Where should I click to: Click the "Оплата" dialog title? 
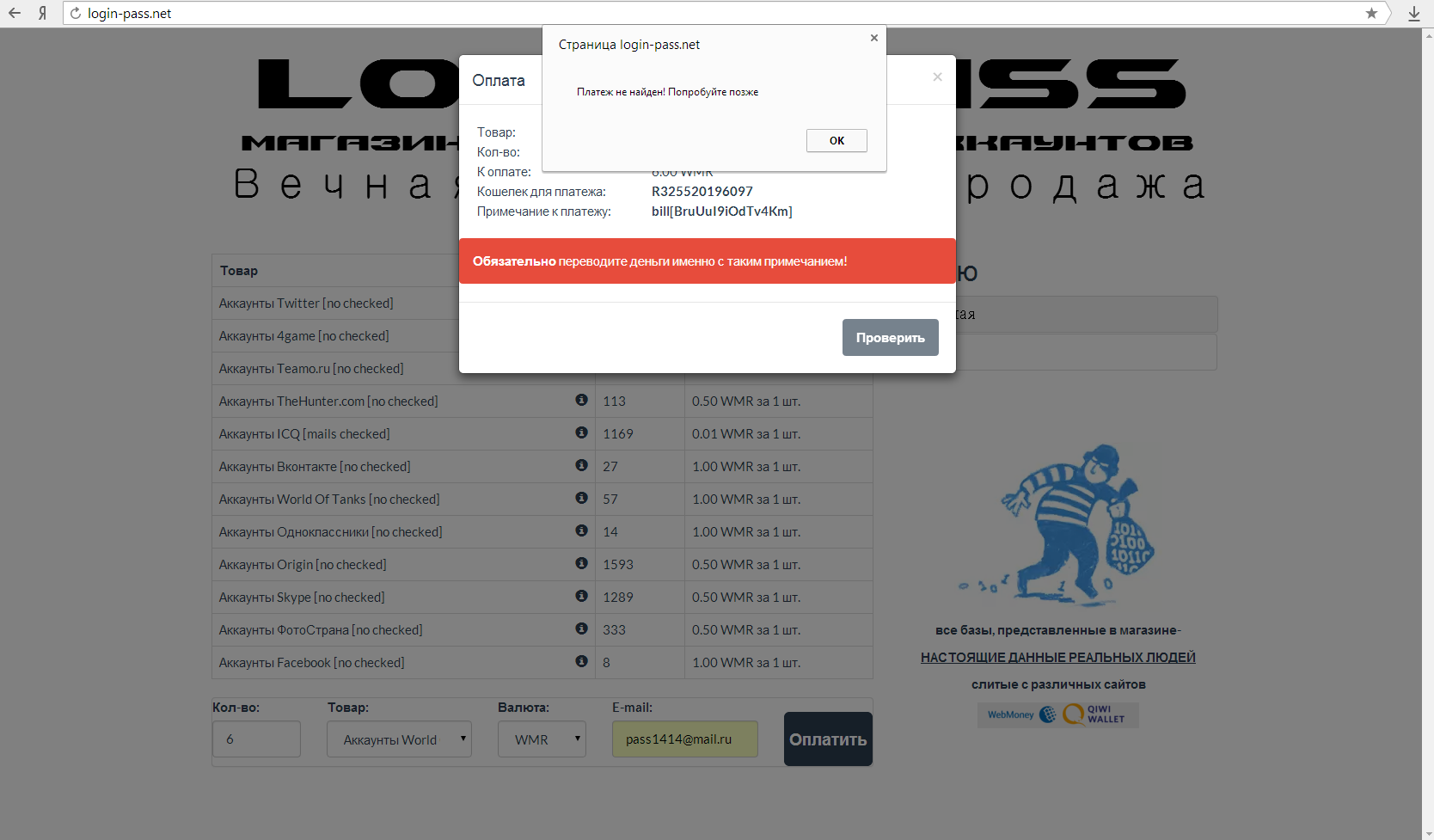pyautogui.click(x=499, y=80)
